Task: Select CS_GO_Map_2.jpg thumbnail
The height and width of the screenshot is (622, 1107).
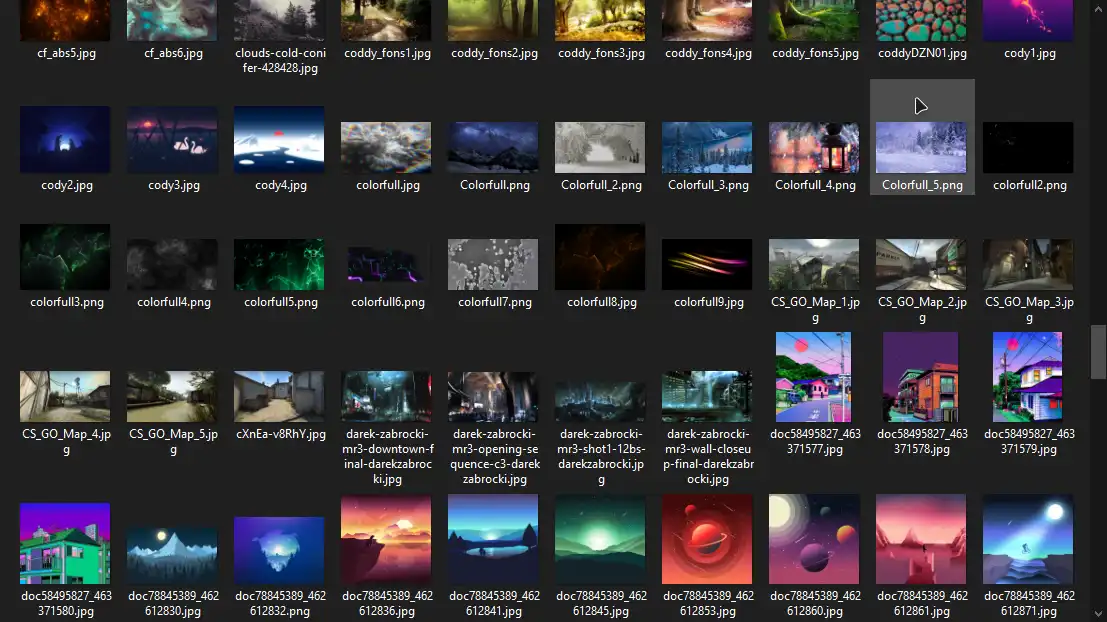Action: pyautogui.click(x=921, y=264)
